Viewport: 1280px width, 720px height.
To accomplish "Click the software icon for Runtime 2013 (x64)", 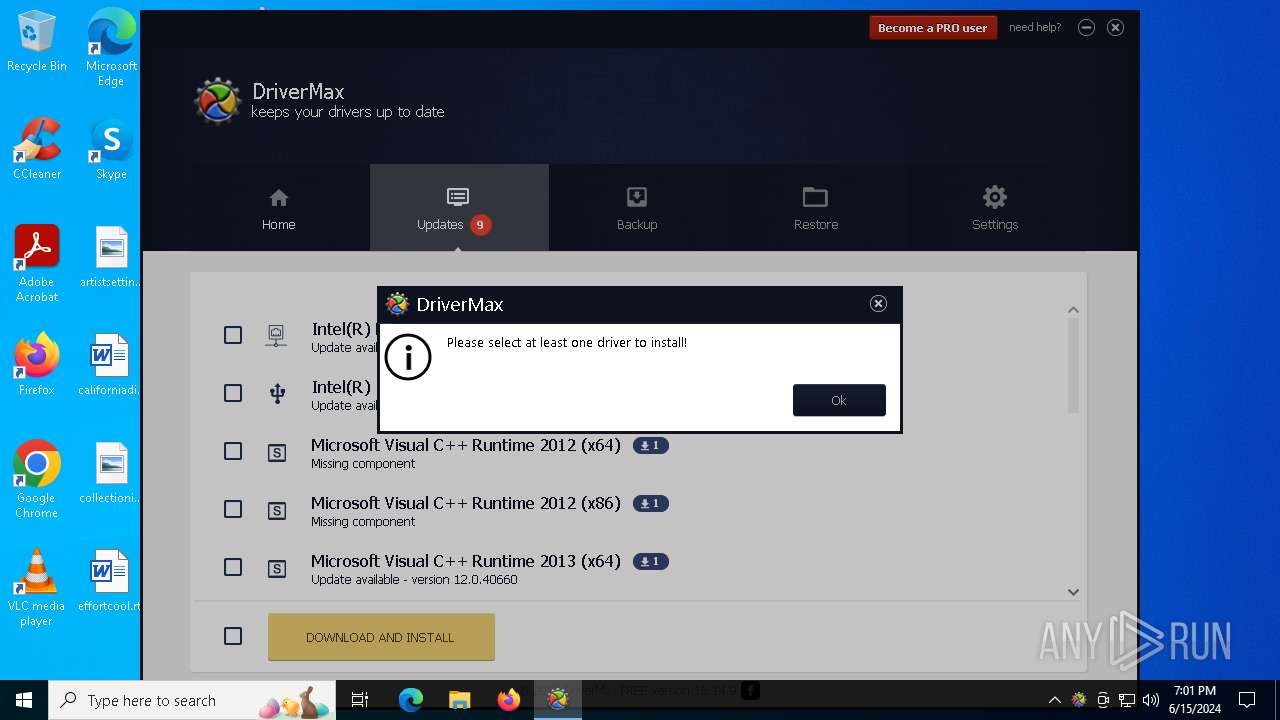I will click(277, 569).
